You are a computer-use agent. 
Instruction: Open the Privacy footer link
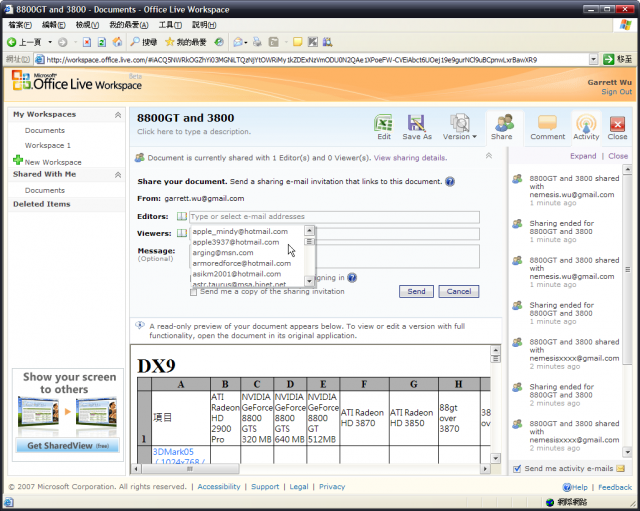[x=332, y=487]
